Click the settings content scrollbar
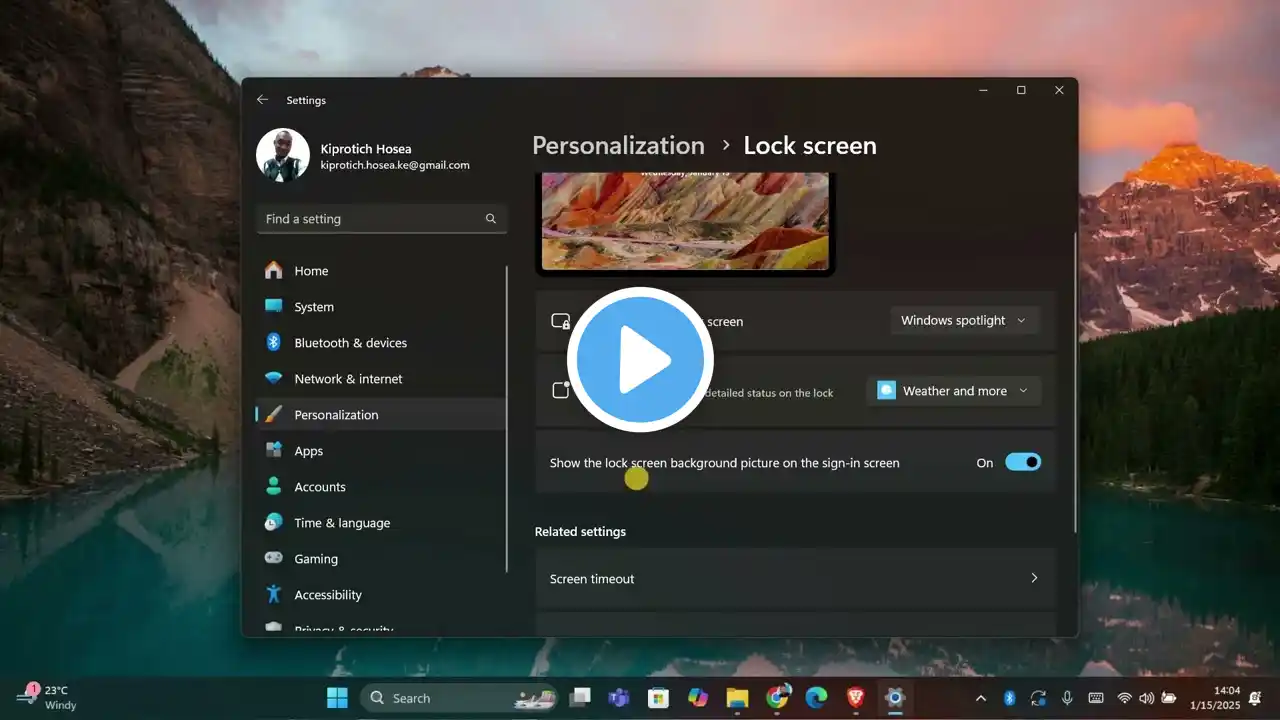Image resolution: width=1280 pixels, height=720 pixels. 1075,382
